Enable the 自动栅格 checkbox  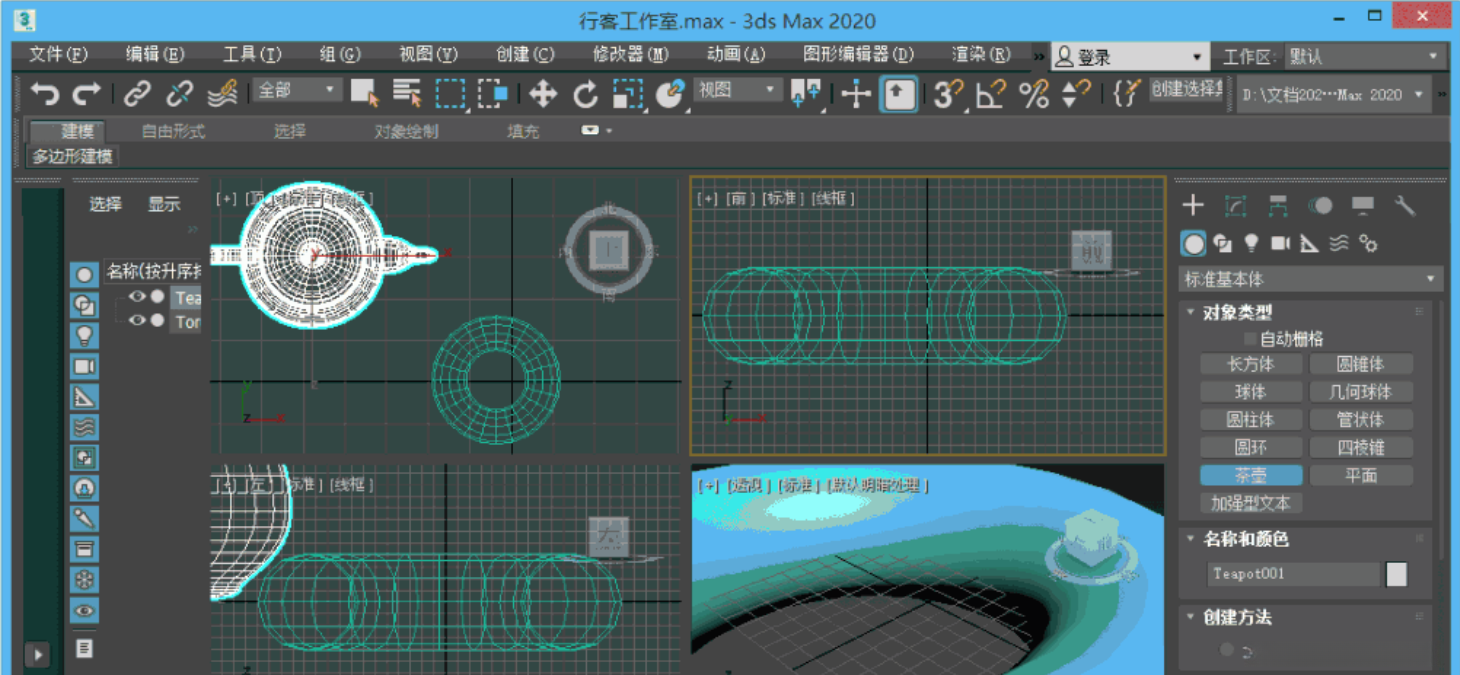pos(1250,339)
